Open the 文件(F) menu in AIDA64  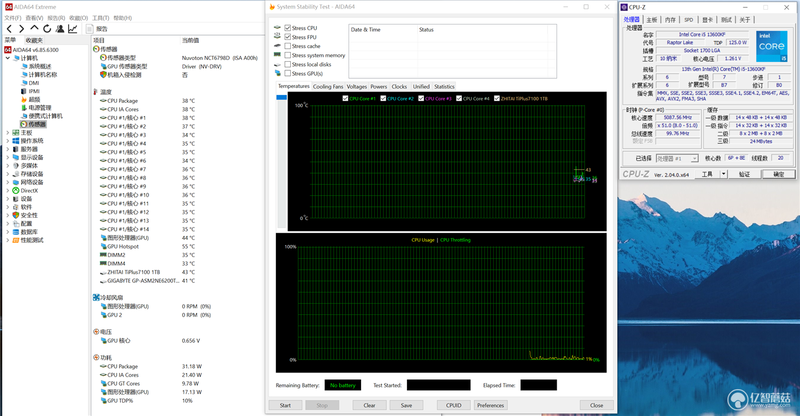[x=13, y=18]
